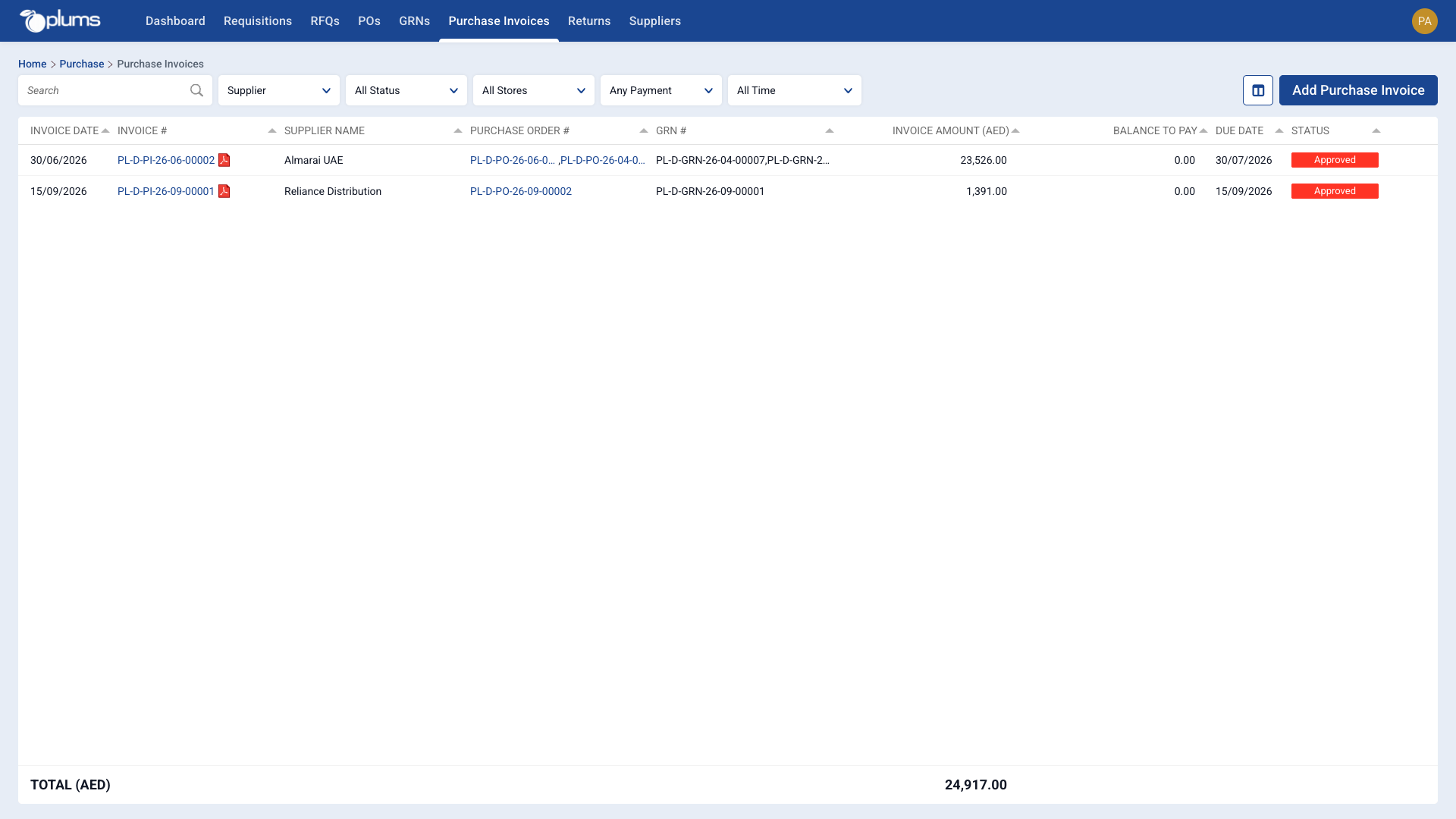The height and width of the screenshot is (819, 1456).
Task: Click Add Purchase Invoice button
Action: click(1358, 90)
